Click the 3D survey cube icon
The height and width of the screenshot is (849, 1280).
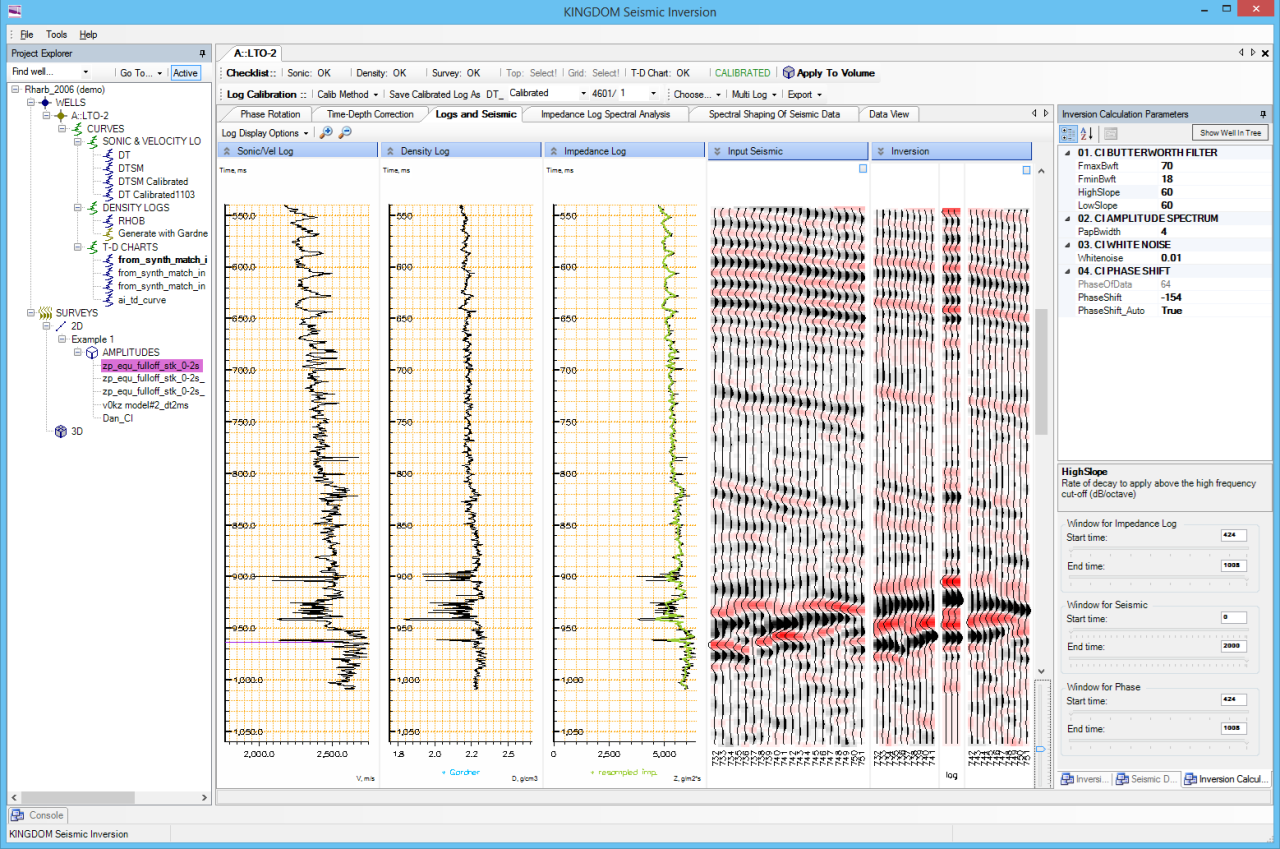pos(60,431)
